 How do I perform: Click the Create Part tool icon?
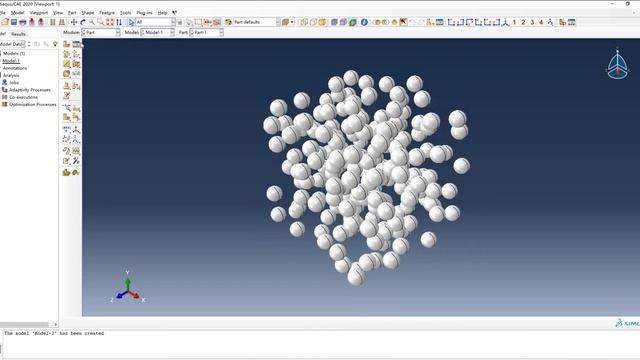67,44
